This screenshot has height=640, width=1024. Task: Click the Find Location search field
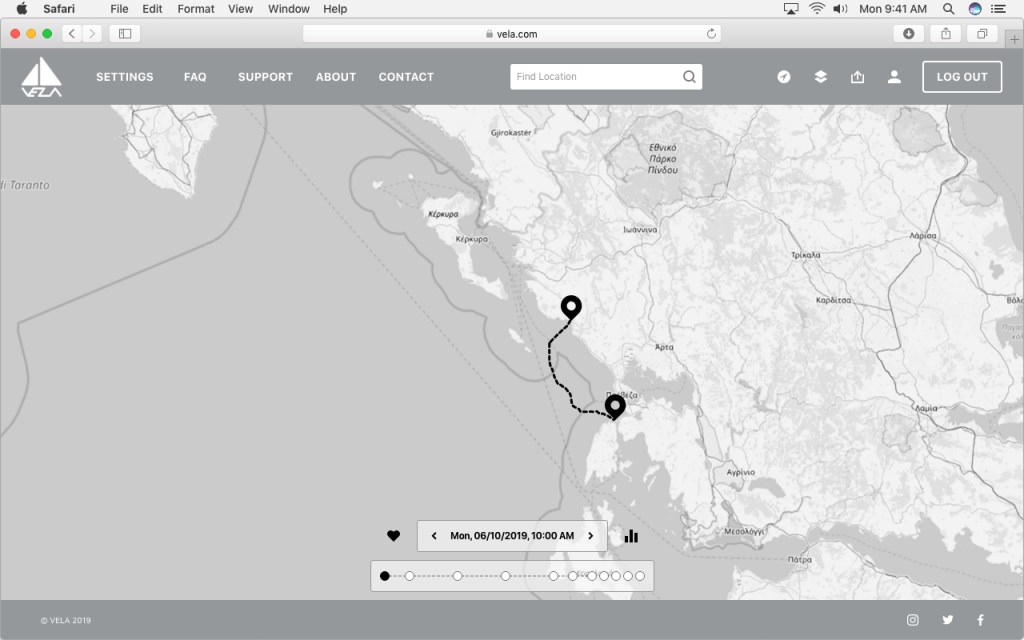pos(595,77)
